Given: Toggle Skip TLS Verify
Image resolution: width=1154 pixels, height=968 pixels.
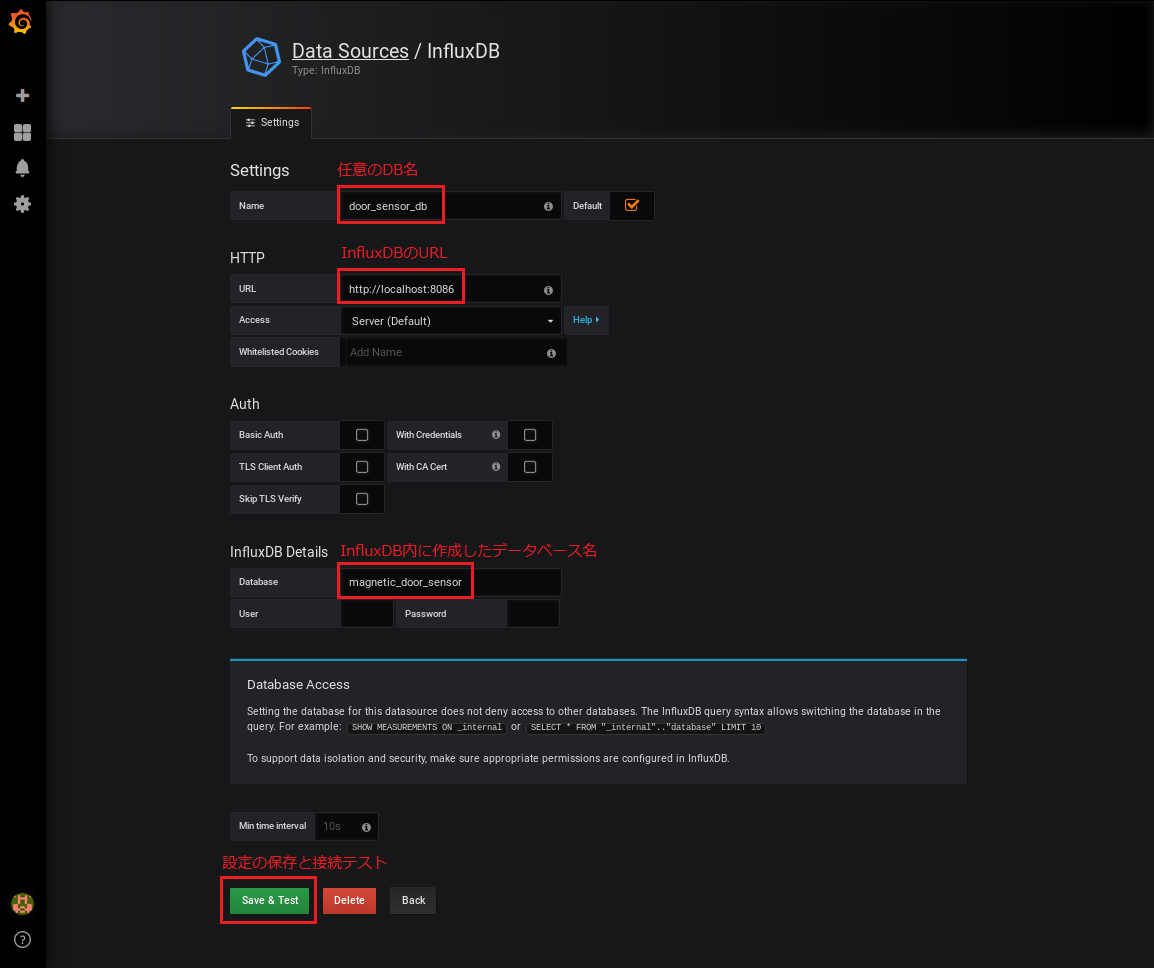Looking at the screenshot, I should click(x=361, y=498).
